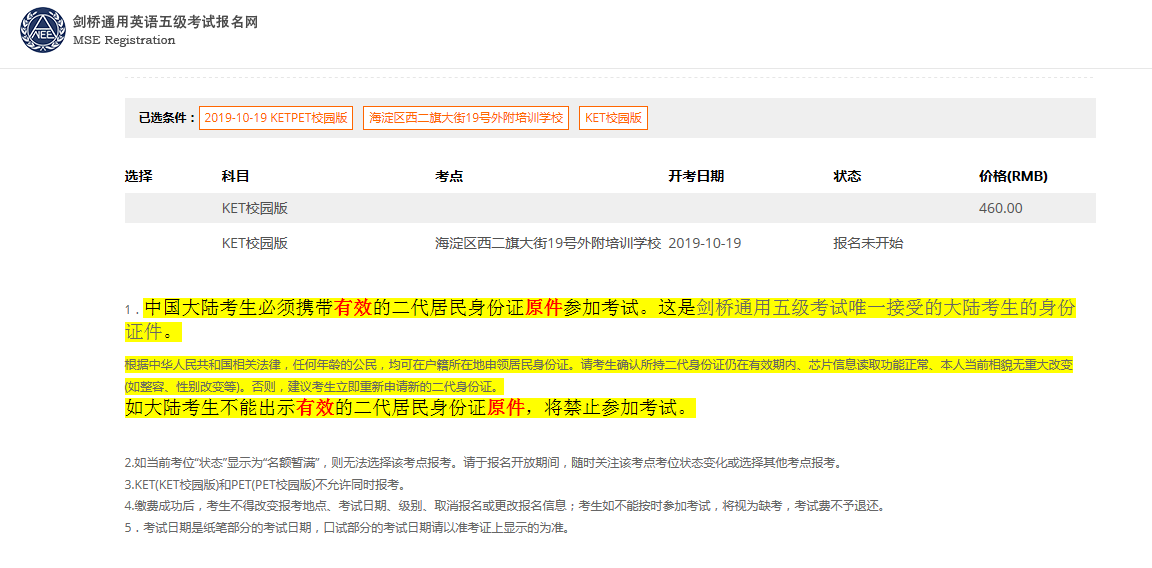Click notice 3 about KET and PET 不允许同时报考
The height and width of the screenshot is (568, 1152).
tap(264, 485)
